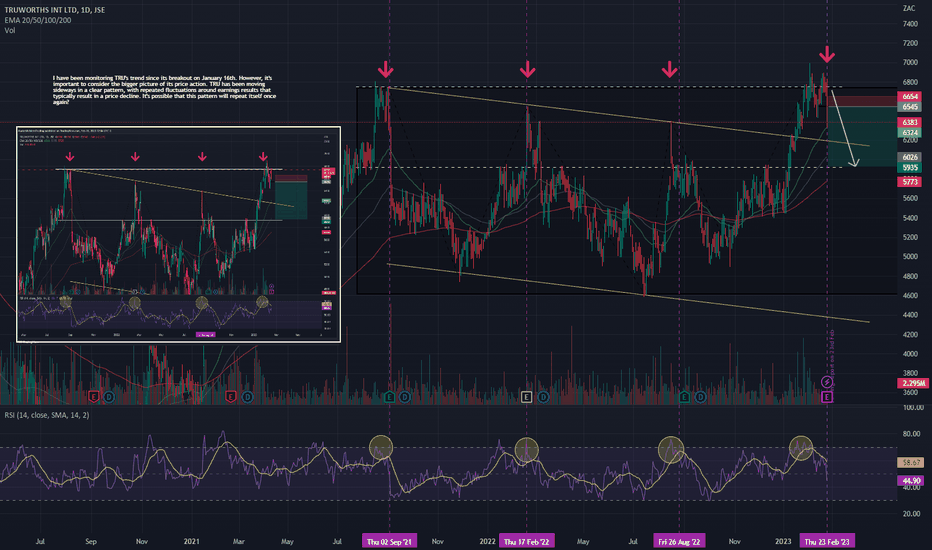This screenshot has height=550, width=932.
Task: Click the red earnings E marker near Mar 2021
Action: [231, 397]
